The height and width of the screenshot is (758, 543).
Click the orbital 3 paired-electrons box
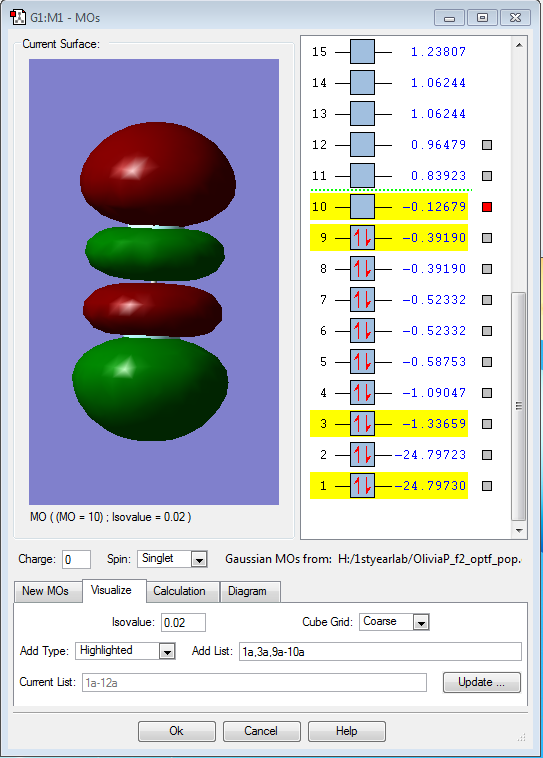click(362, 424)
